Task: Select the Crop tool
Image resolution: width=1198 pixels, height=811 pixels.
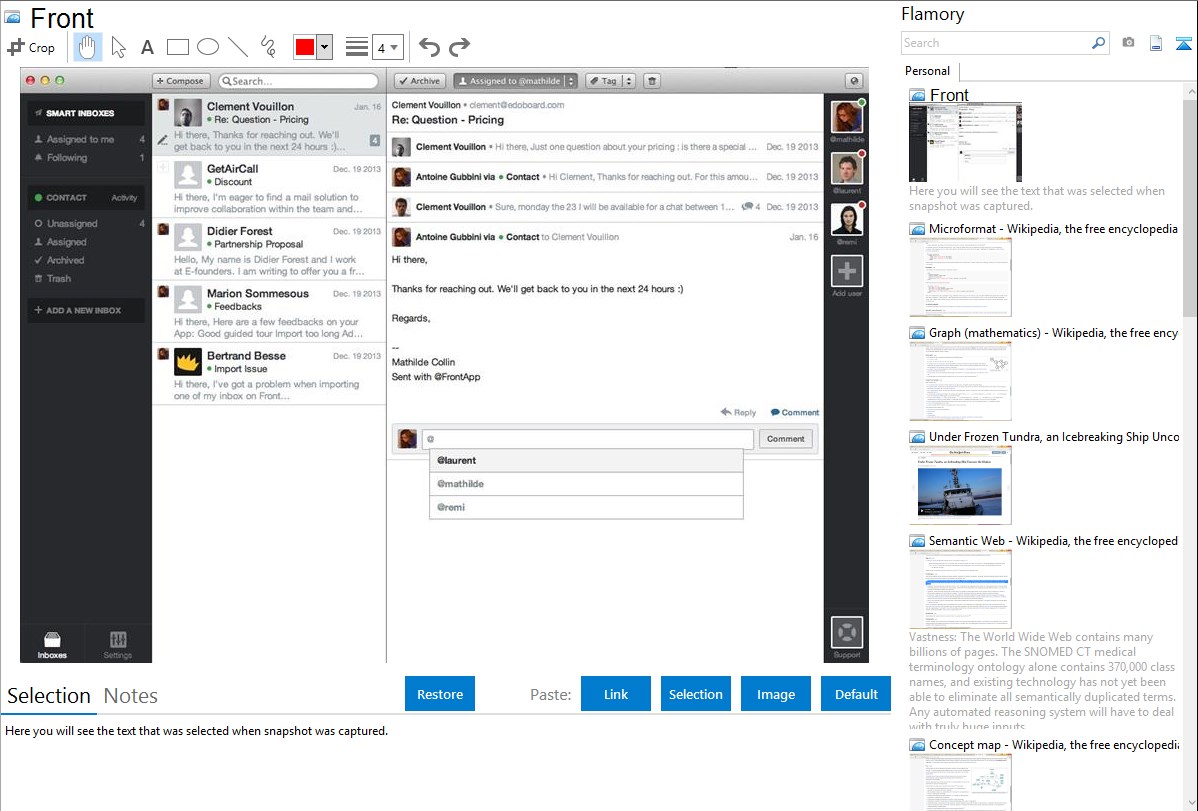Action: (31, 47)
